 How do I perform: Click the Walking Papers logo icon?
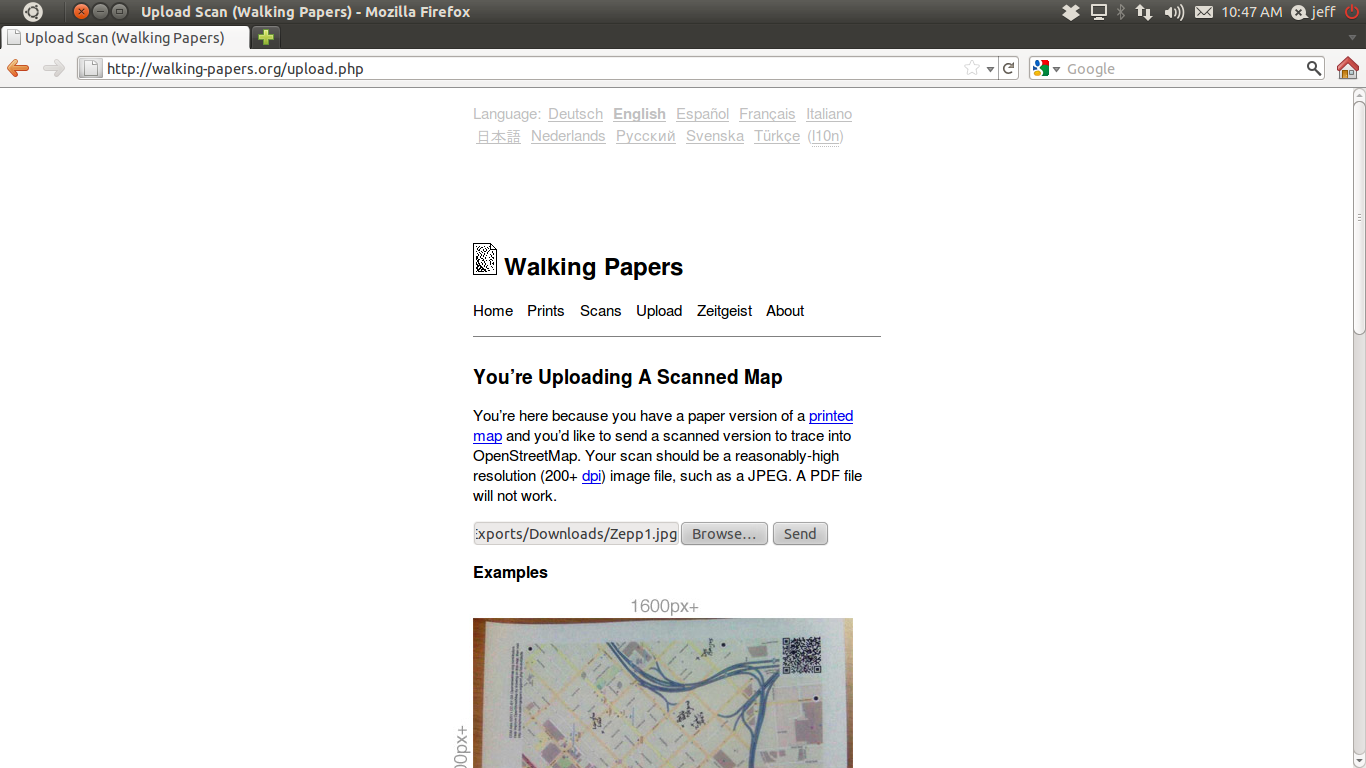485,259
